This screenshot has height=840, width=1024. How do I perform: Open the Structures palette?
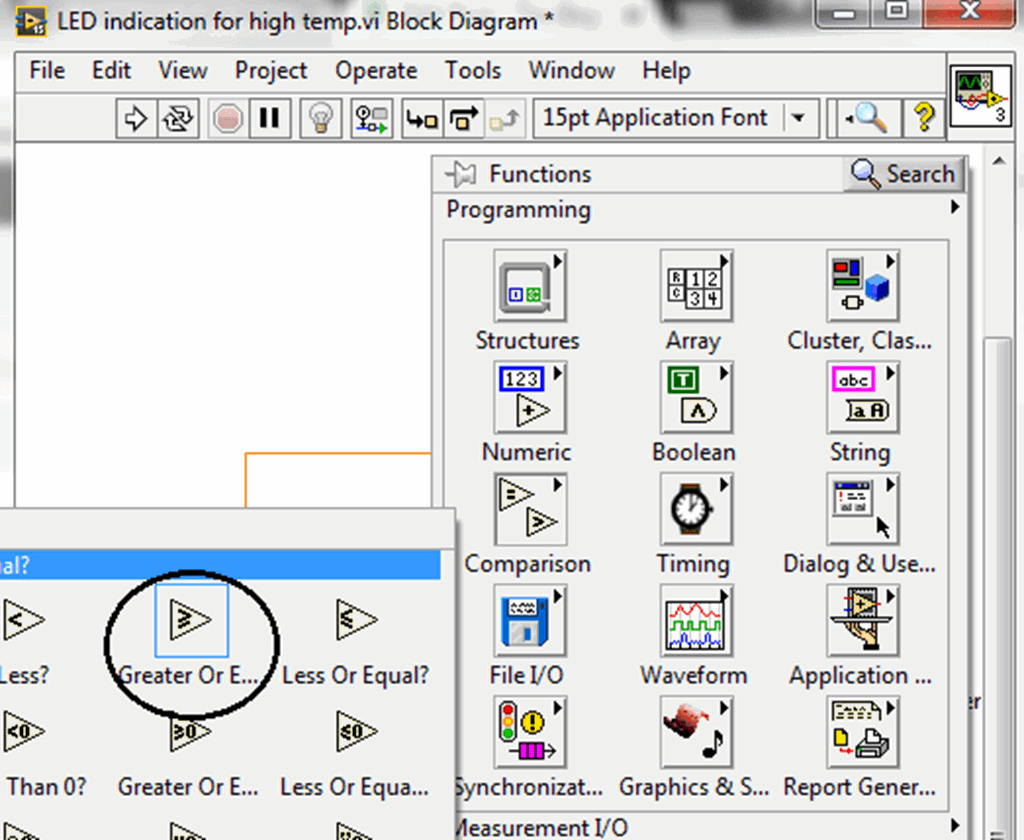(527, 285)
